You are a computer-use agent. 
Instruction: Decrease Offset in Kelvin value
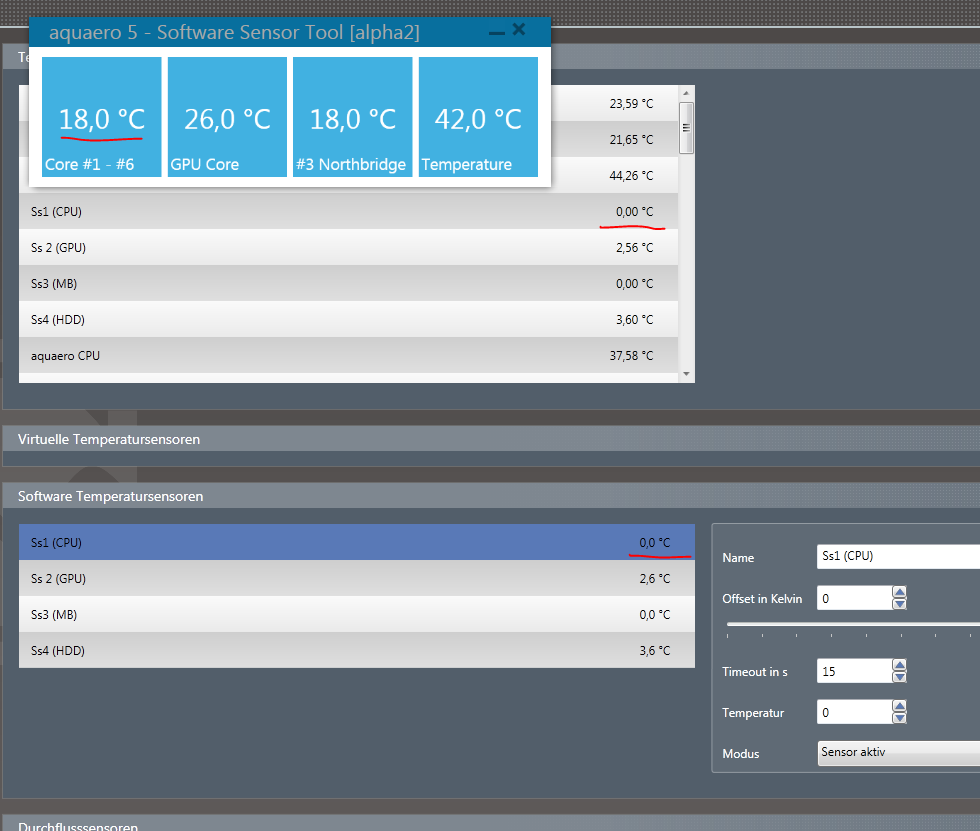pos(899,604)
